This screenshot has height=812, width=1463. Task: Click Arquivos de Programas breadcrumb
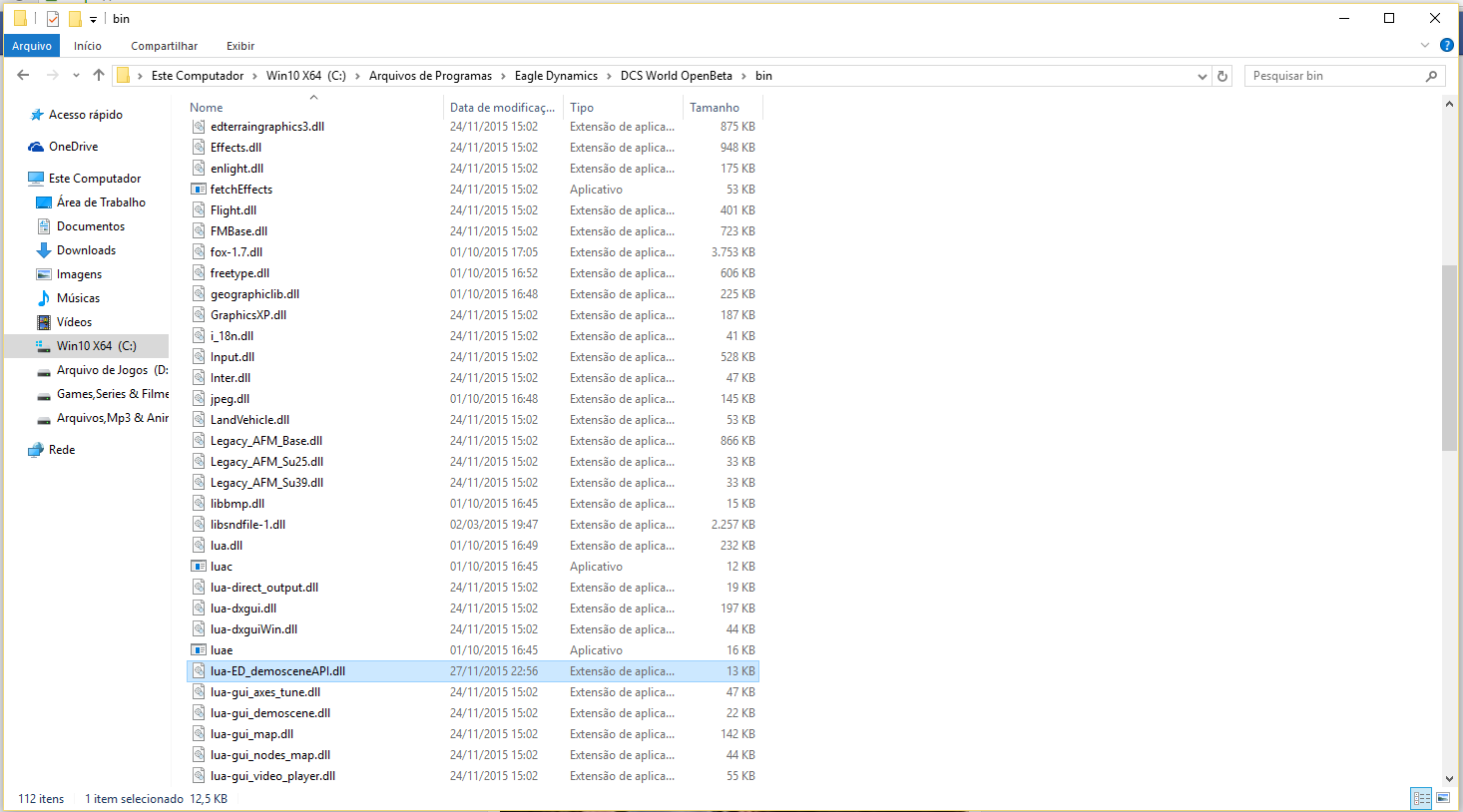point(430,76)
